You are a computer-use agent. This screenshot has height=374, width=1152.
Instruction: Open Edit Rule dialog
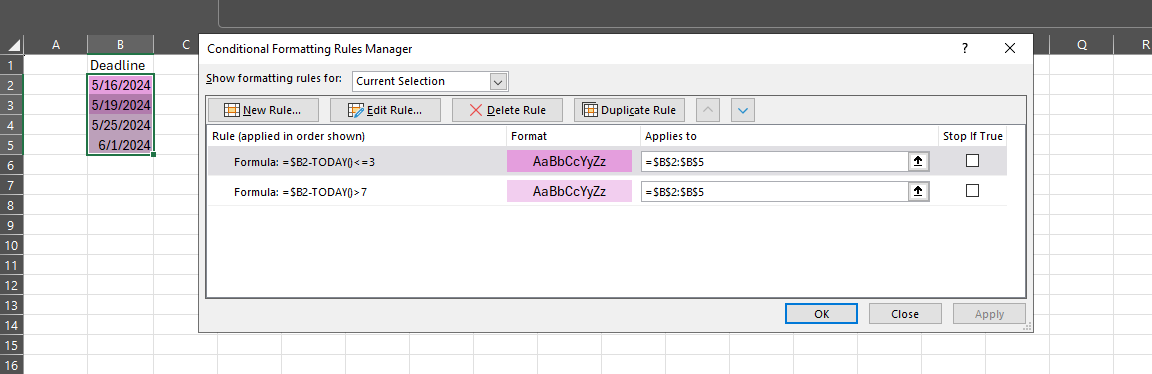click(385, 110)
